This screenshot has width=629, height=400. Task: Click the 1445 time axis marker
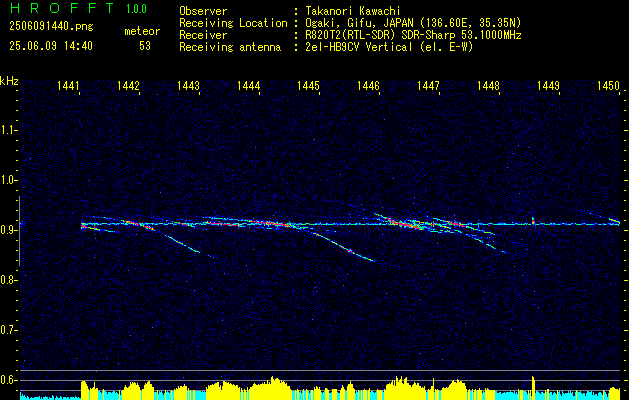coord(308,85)
